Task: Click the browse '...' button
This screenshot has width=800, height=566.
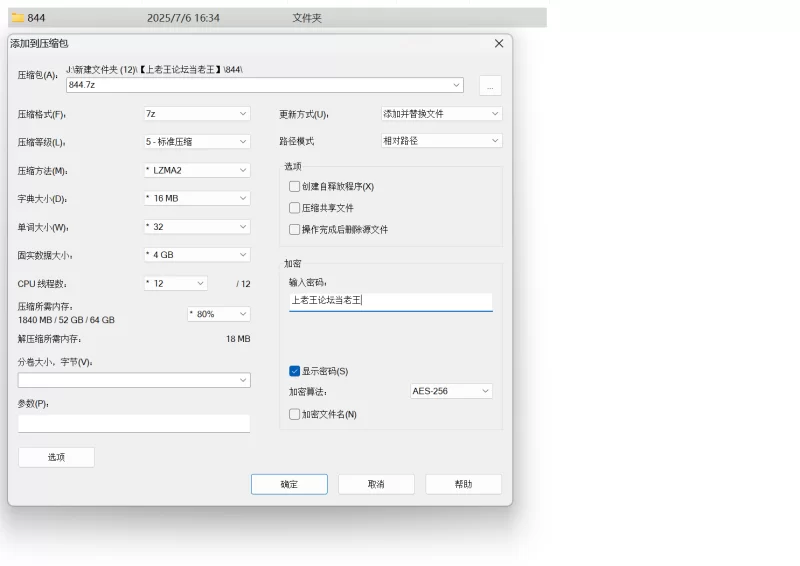Action: pyautogui.click(x=489, y=86)
